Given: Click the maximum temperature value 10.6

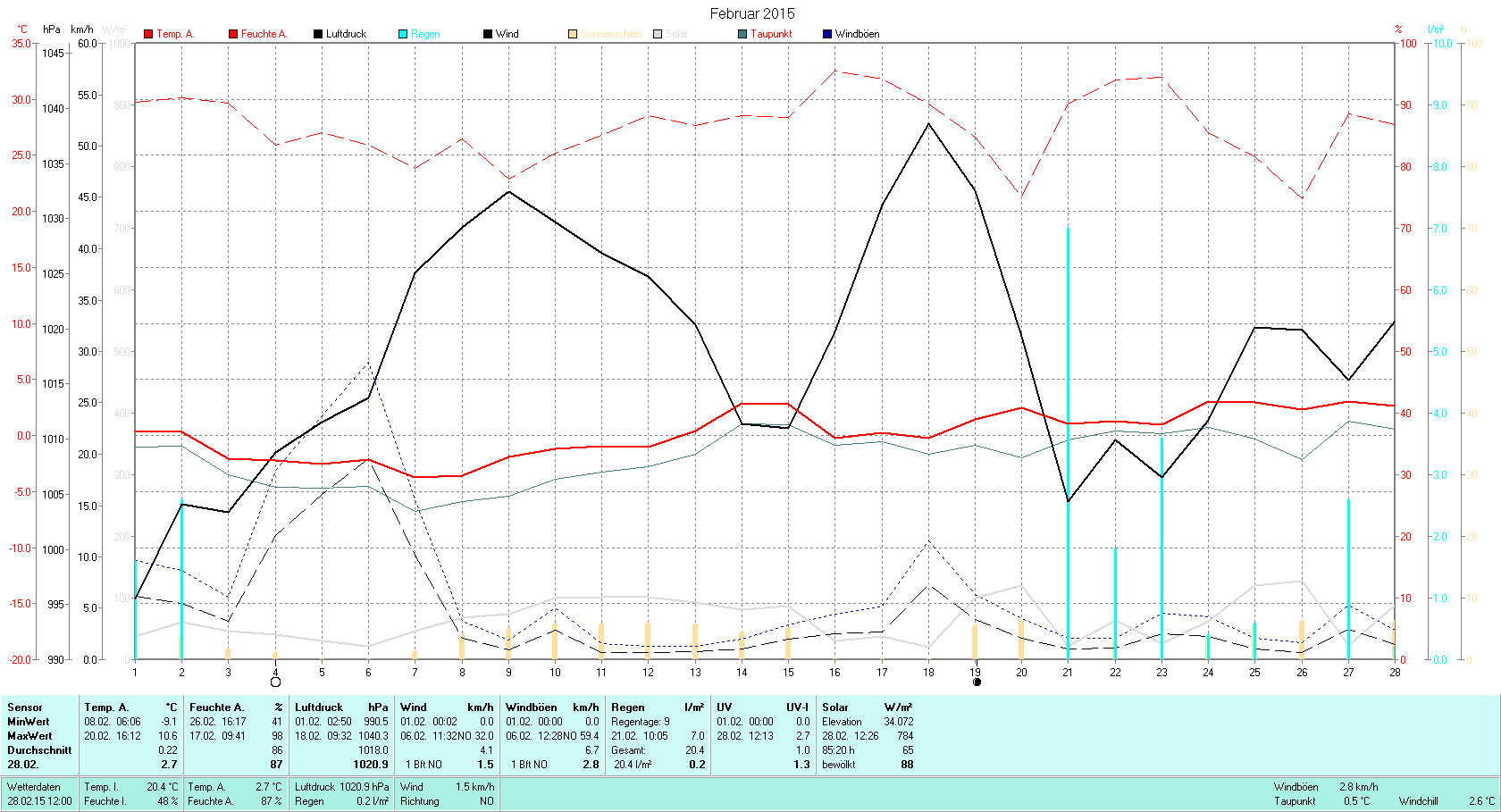Looking at the screenshot, I should (168, 736).
